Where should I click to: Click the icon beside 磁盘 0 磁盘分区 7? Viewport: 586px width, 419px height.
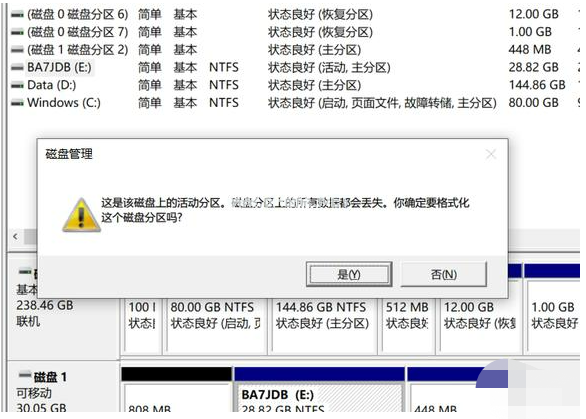tap(17, 33)
